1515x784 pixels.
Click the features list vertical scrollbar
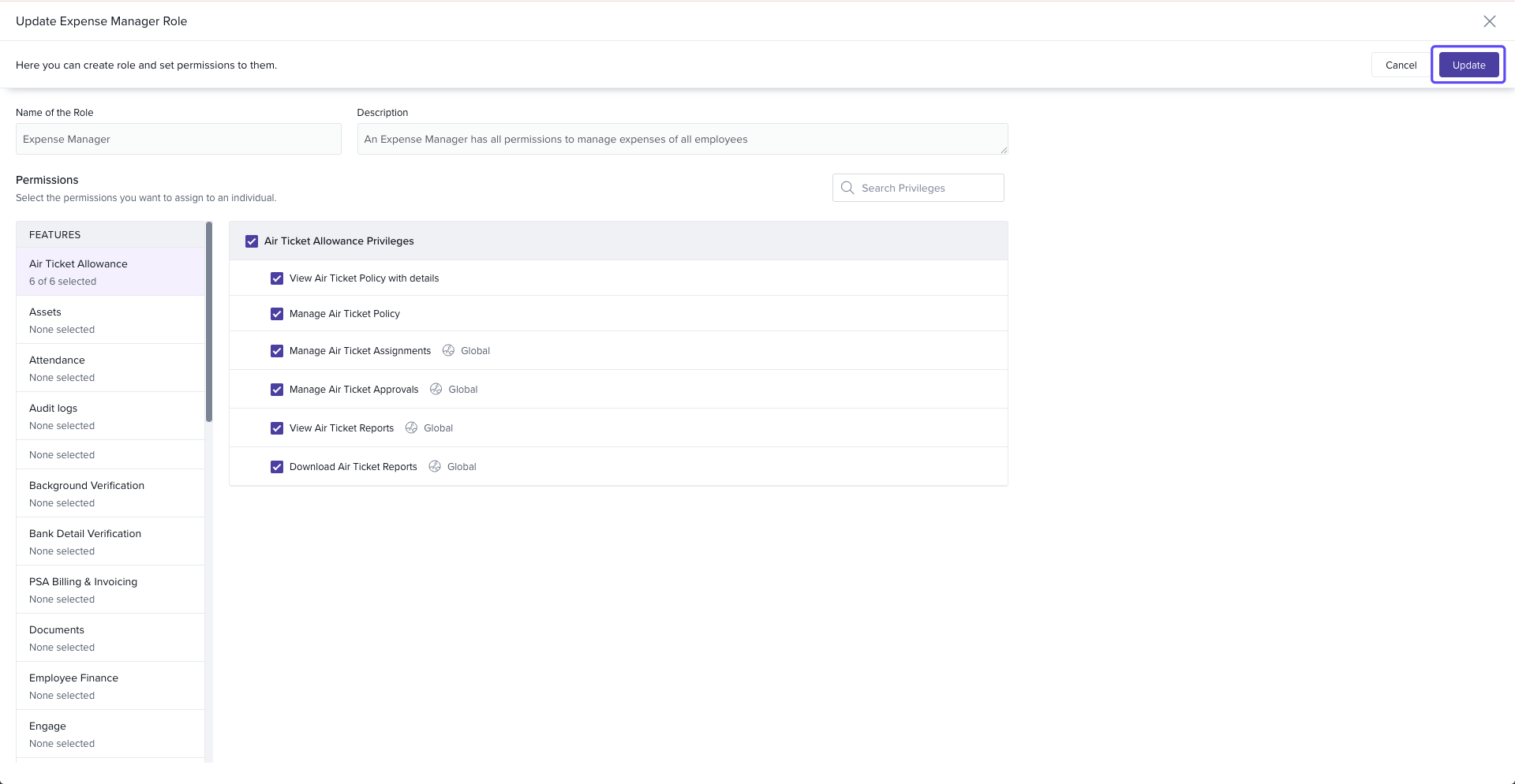coord(209,322)
